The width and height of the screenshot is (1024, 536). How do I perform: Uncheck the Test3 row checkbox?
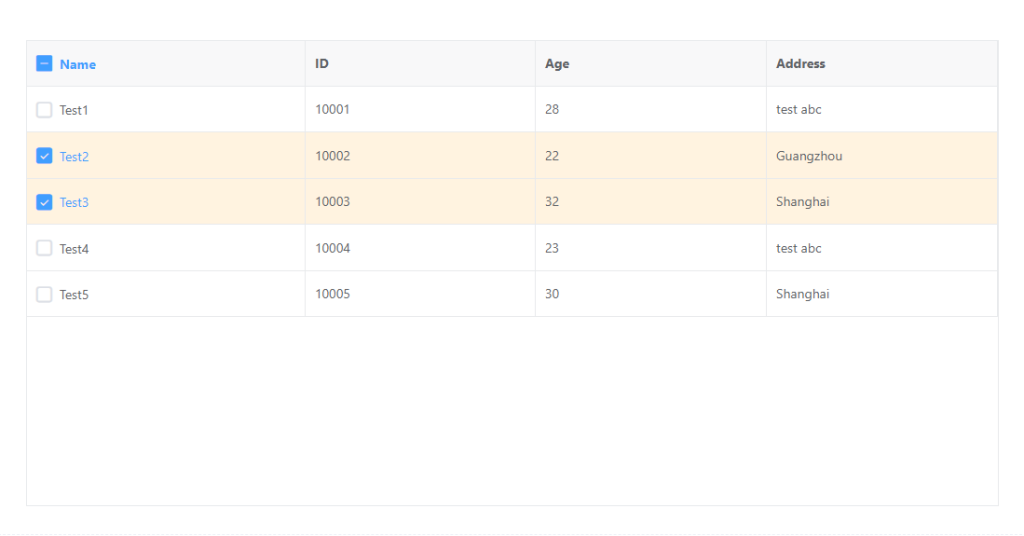click(44, 202)
